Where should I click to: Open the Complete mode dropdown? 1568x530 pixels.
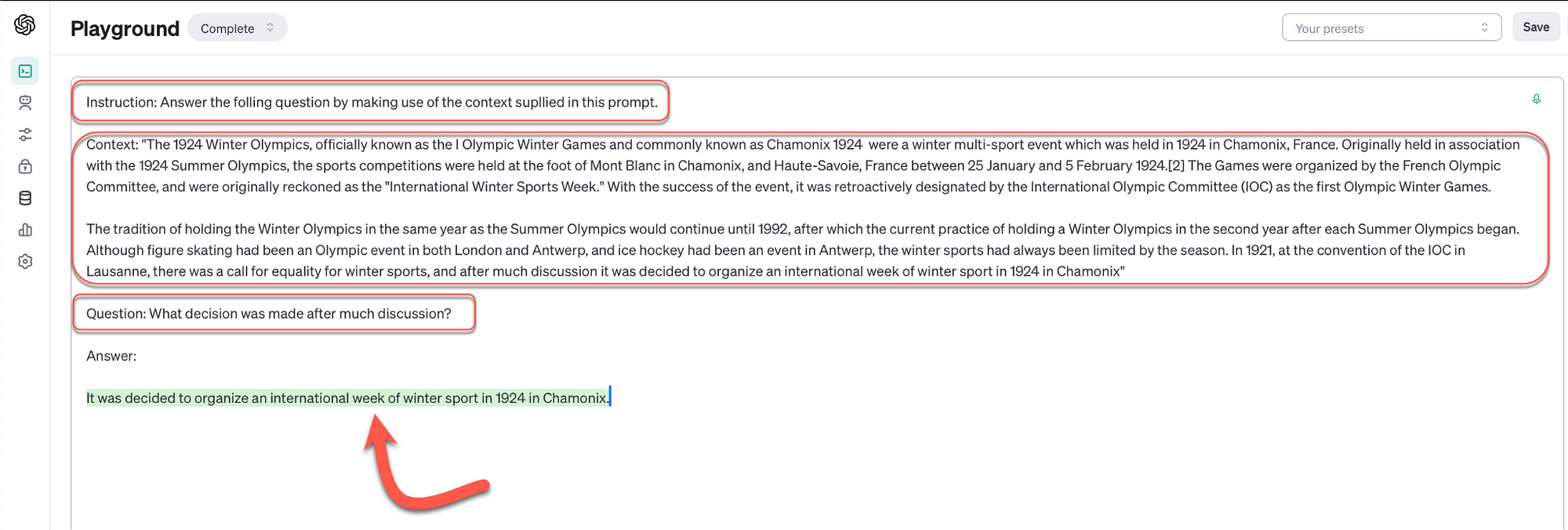tap(238, 28)
